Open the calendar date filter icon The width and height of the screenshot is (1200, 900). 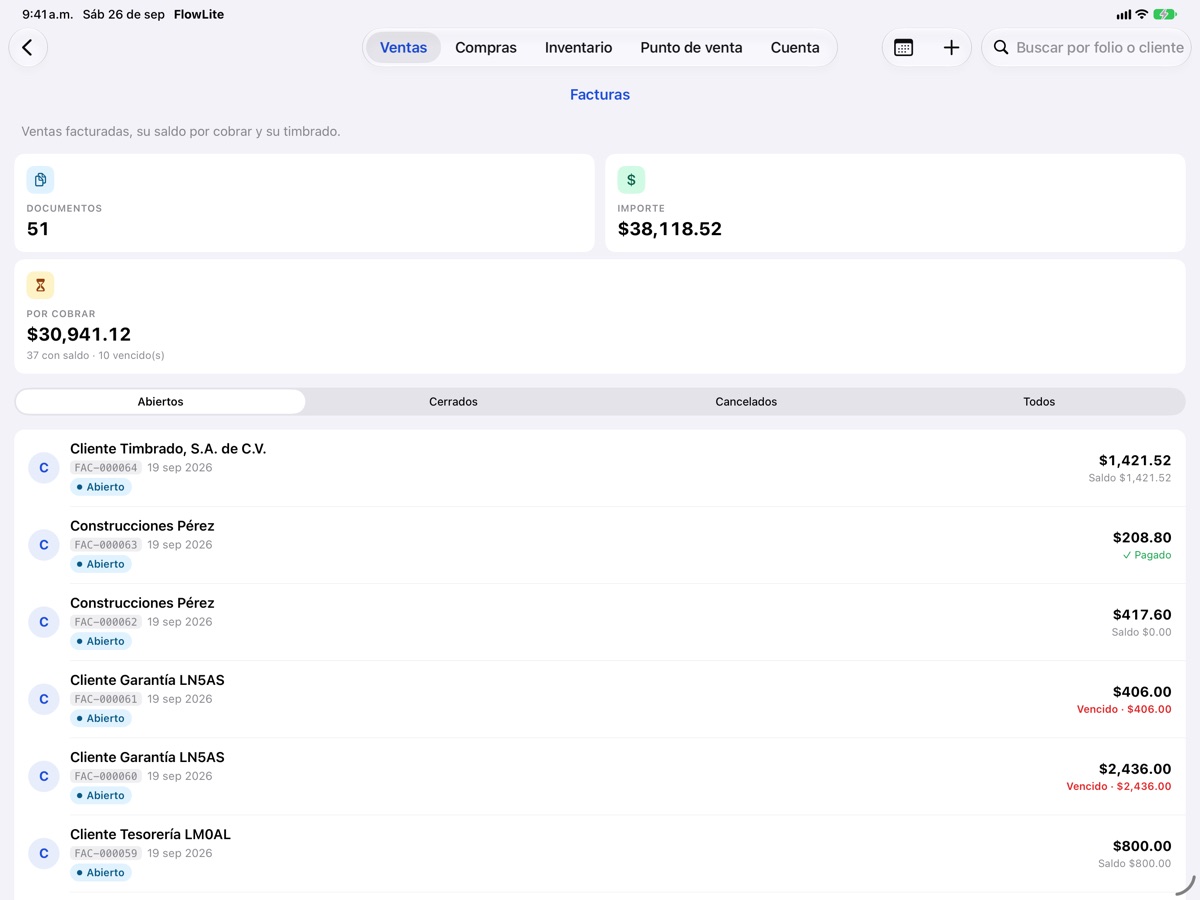pyautogui.click(x=903, y=47)
